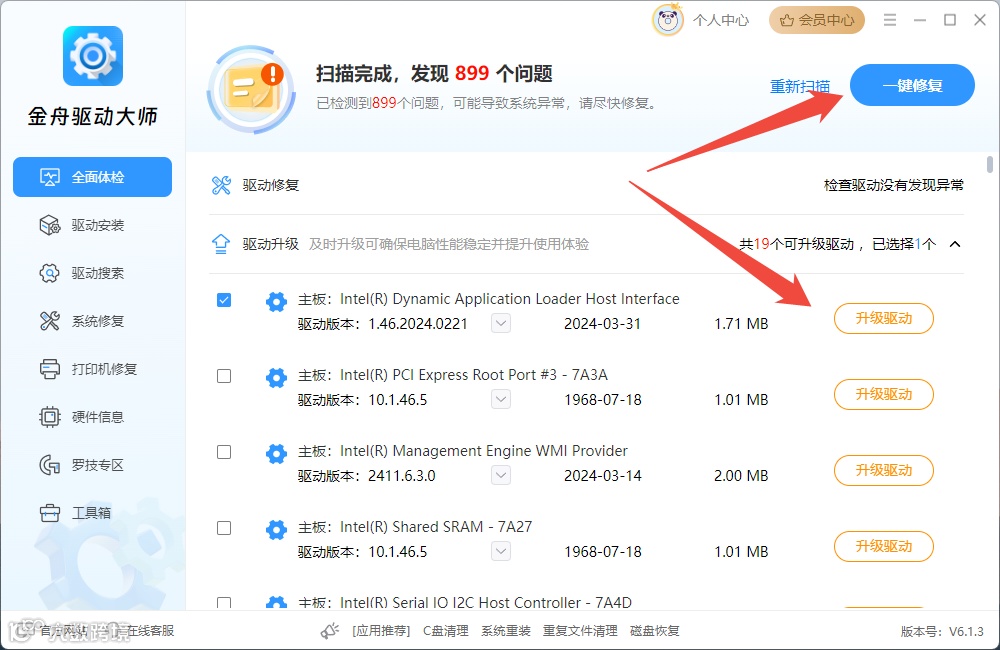
Task: Open the hamburger menu icon
Action: (x=890, y=20)
